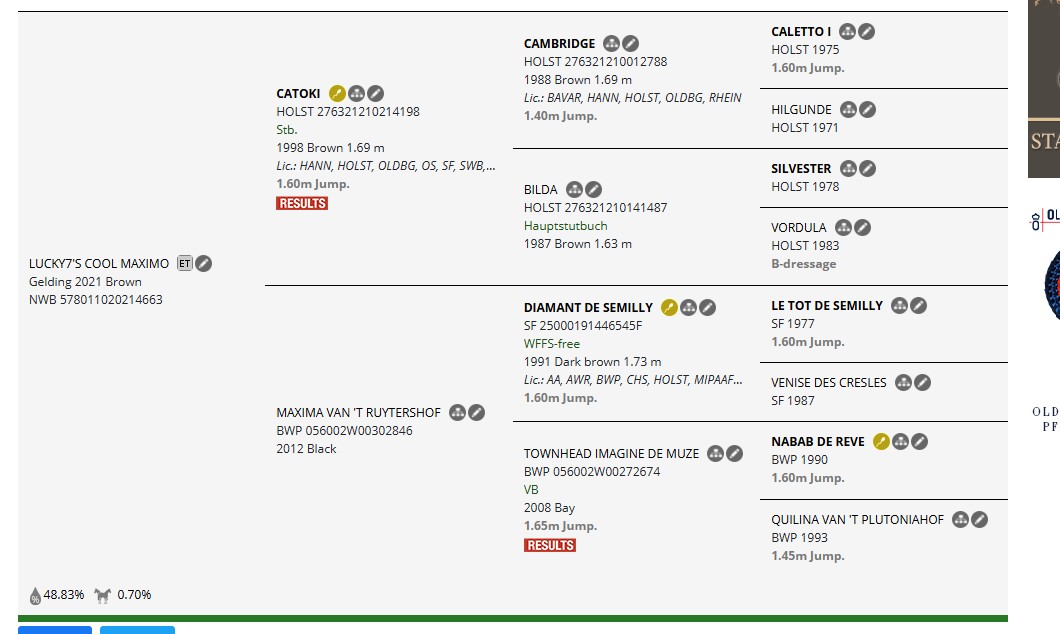This screenshot has width=1060, height=634.
Task: Edit MAXIMA VAN 'T RUYTERSHOF with pencil icon
Action: click(x=477, y=412)
